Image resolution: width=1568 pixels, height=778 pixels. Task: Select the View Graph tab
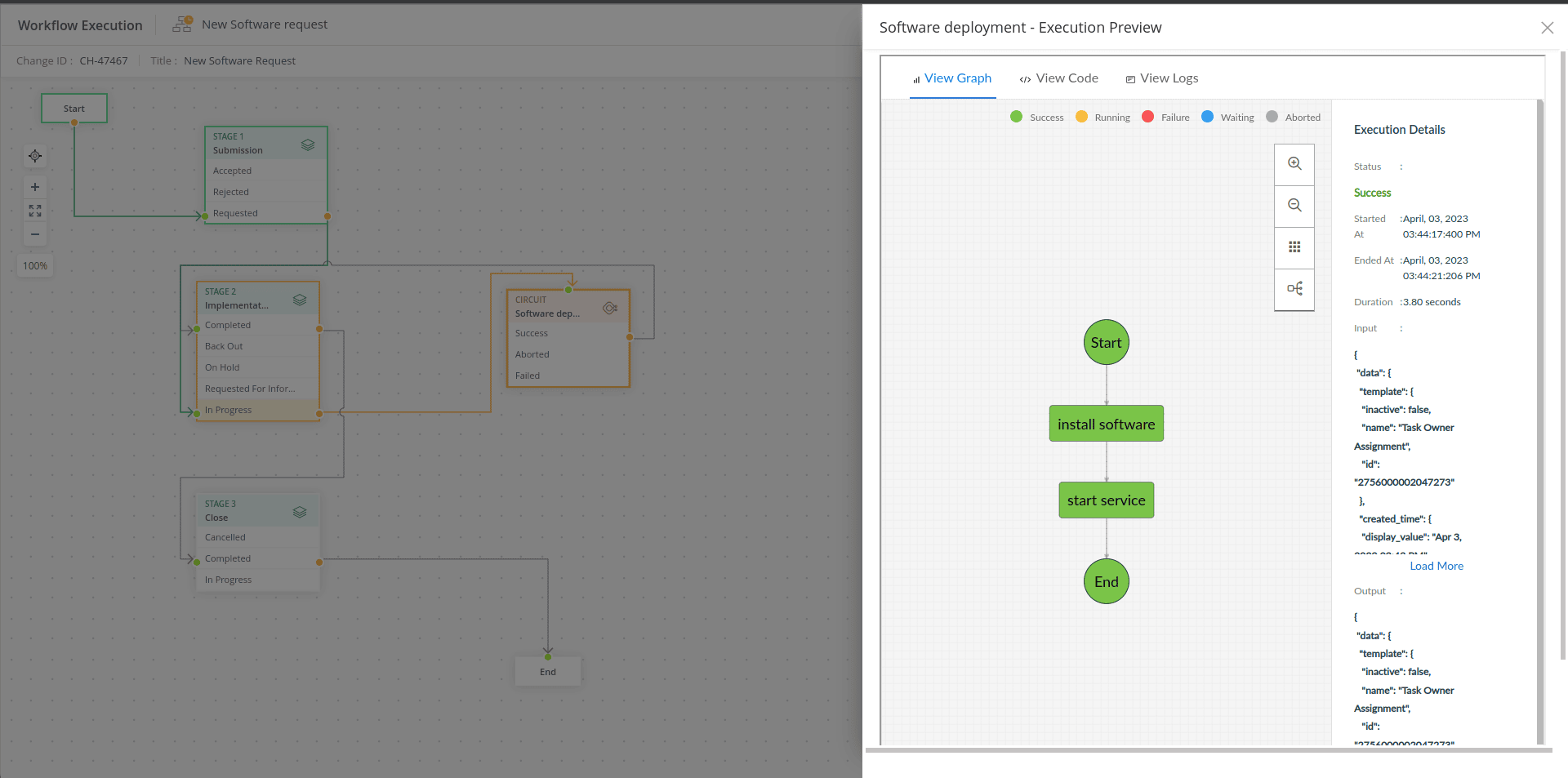point(952,78)
